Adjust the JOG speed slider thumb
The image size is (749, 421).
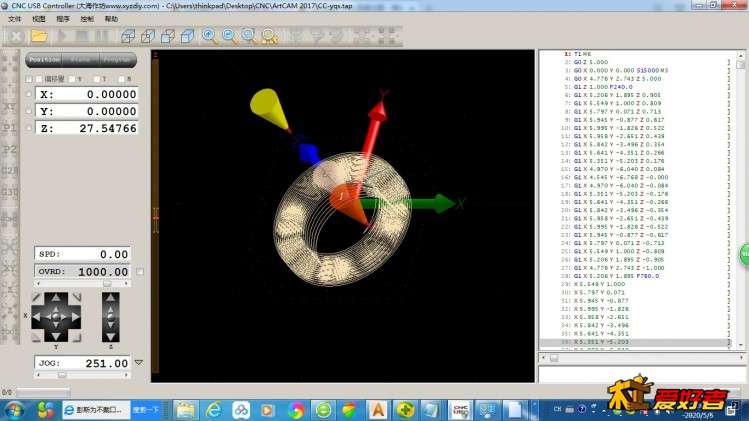point(62,375)
